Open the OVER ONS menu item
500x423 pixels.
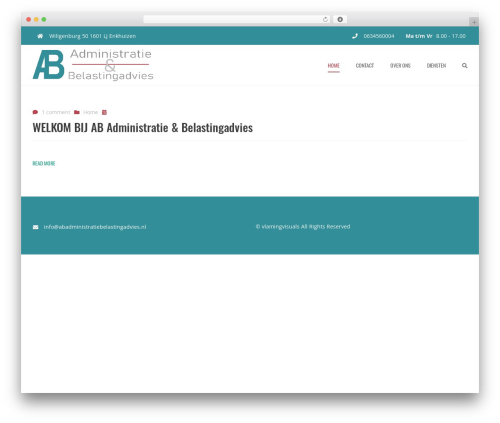click(400, 66)
